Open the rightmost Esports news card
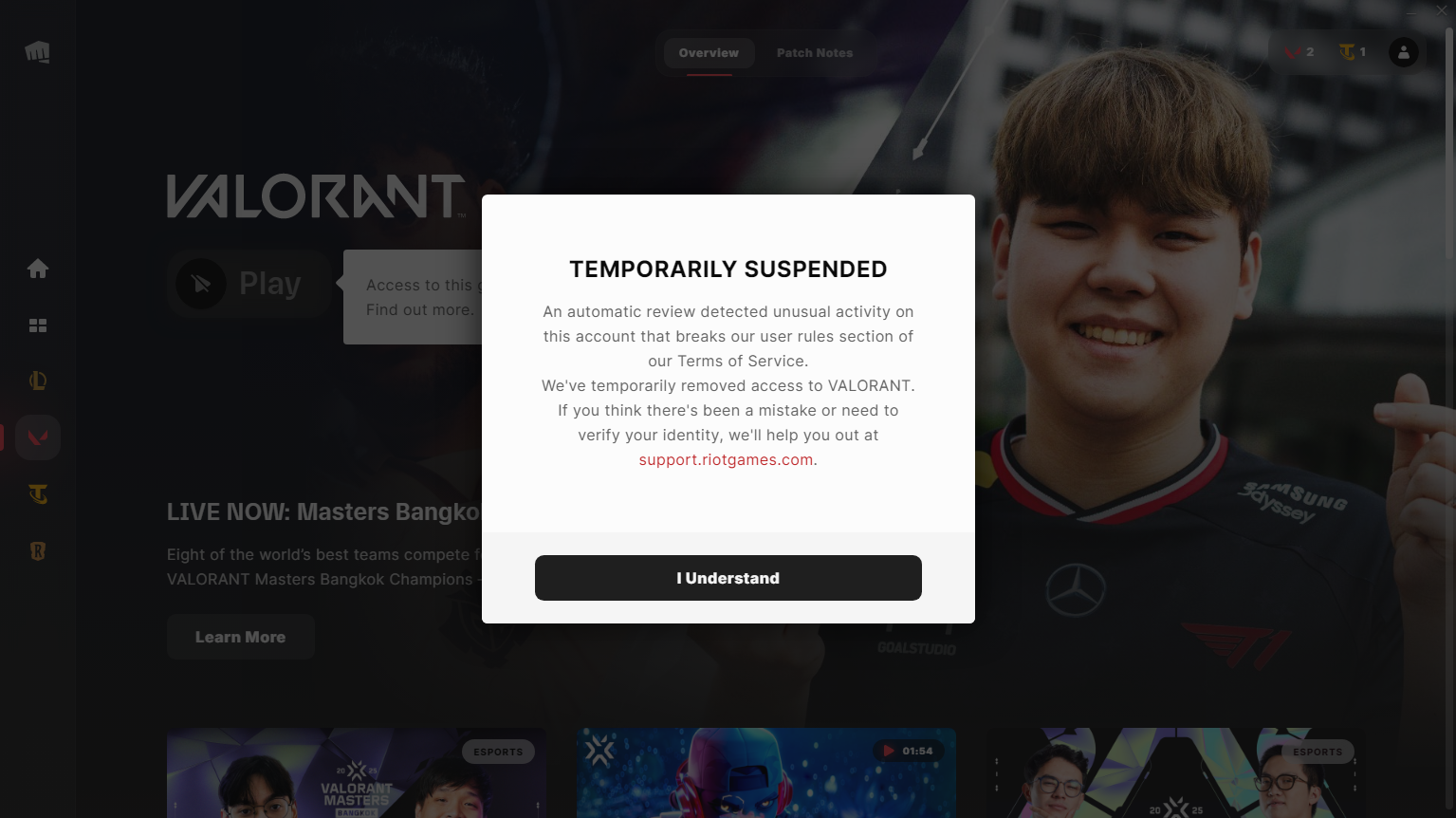Image resolution: width=1456 pixels, height=818 pixels. pos(1176,772)
